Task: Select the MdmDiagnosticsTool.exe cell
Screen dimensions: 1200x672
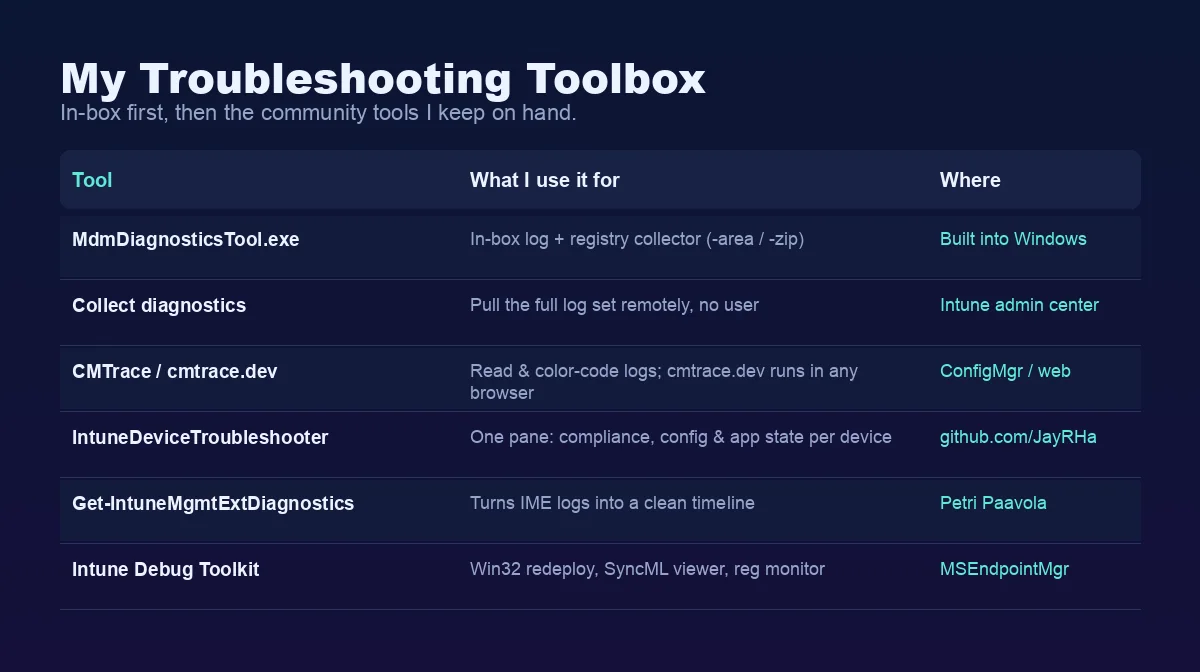Action: click(x=186, y=240)
